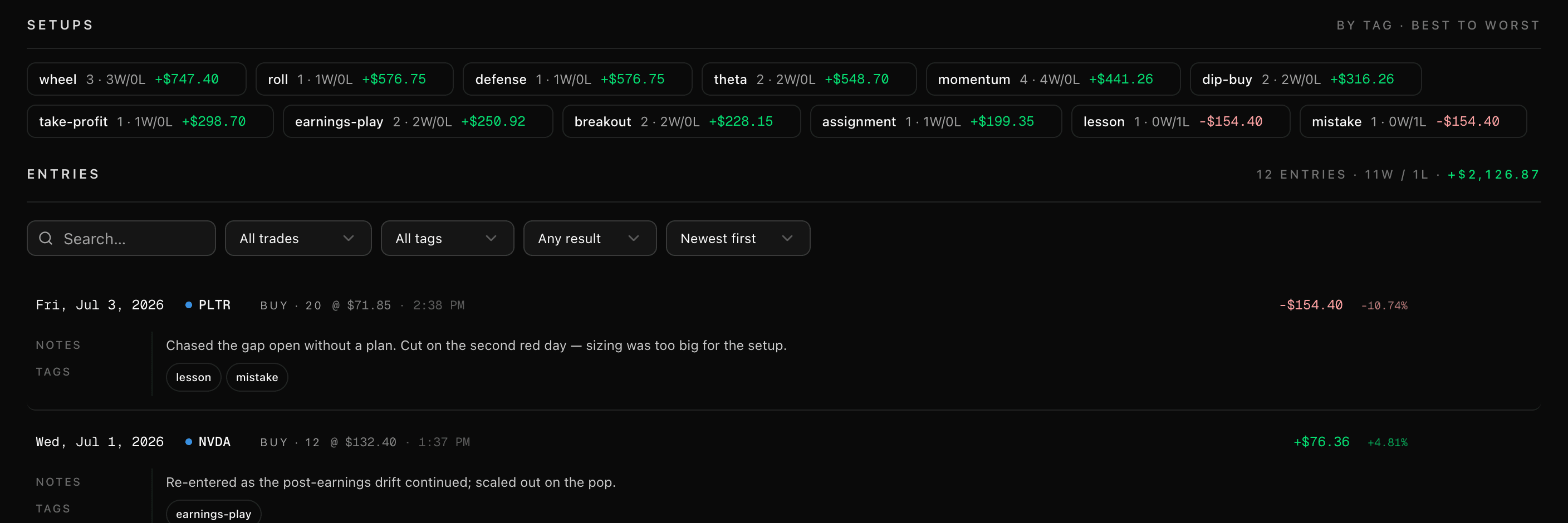This screenshot has width=1568, height=523.
Task: Select the wheel setup tag chip
Action: 136,79
